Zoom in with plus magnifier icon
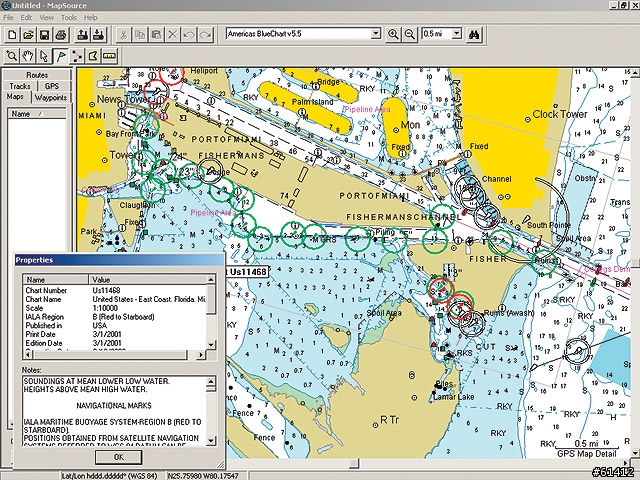640x480 pixels. pyautogui.click(x=393, y=34)
